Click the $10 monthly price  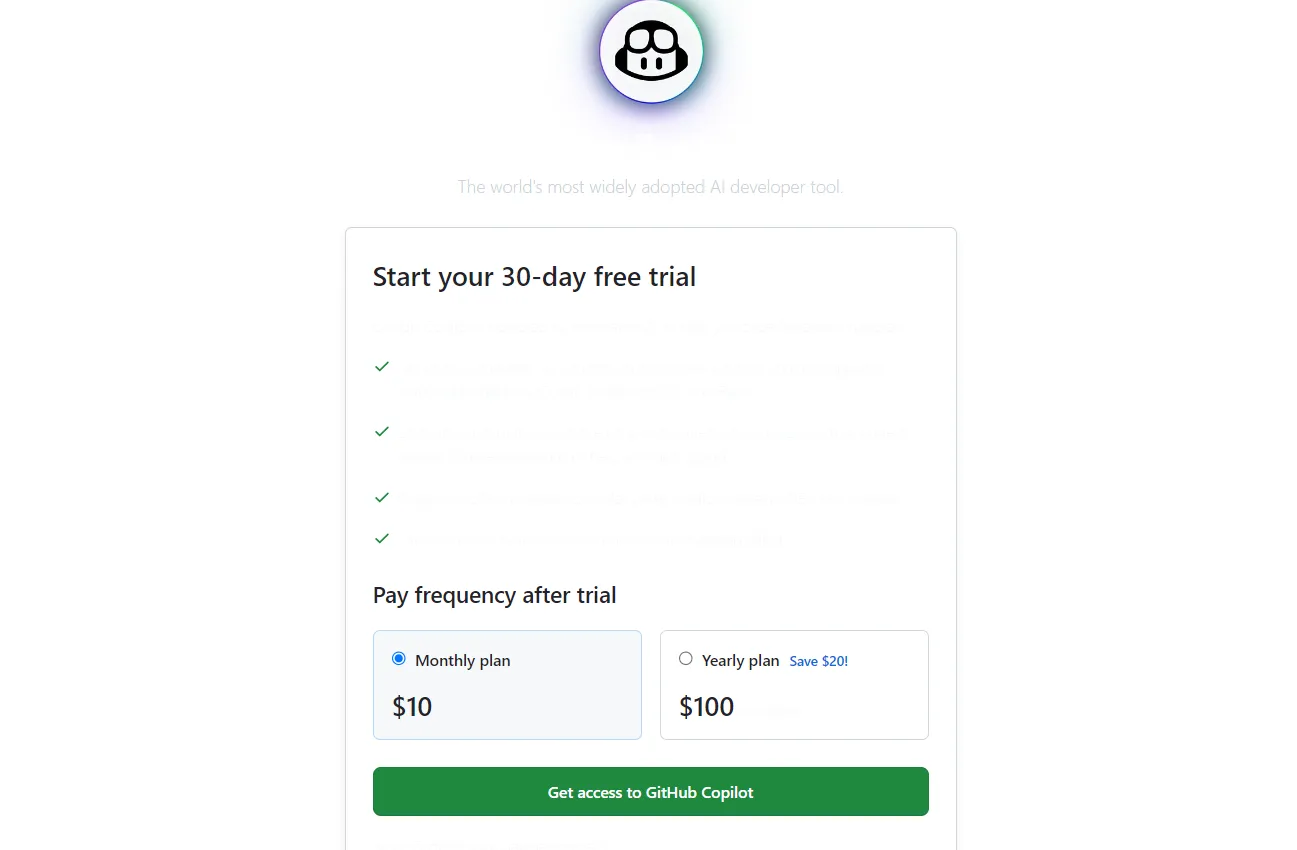point(412,707)
